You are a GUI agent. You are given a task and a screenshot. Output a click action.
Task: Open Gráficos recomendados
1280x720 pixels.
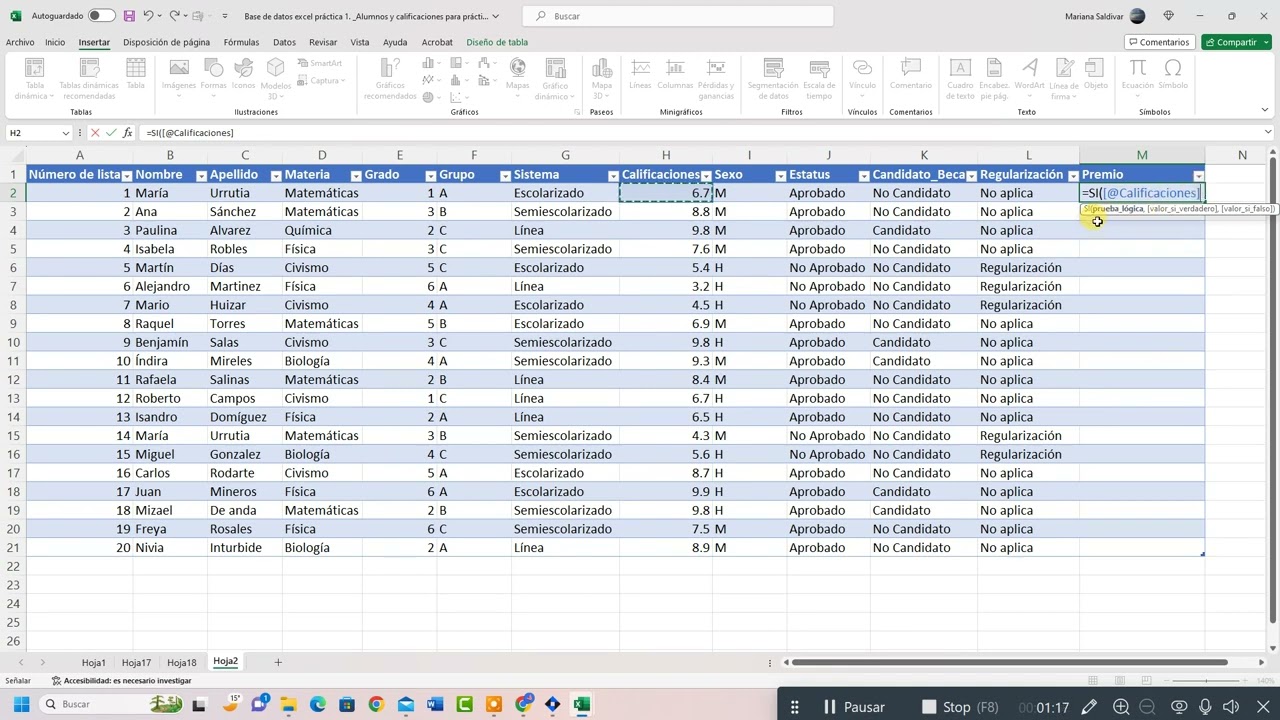(390, 78)
